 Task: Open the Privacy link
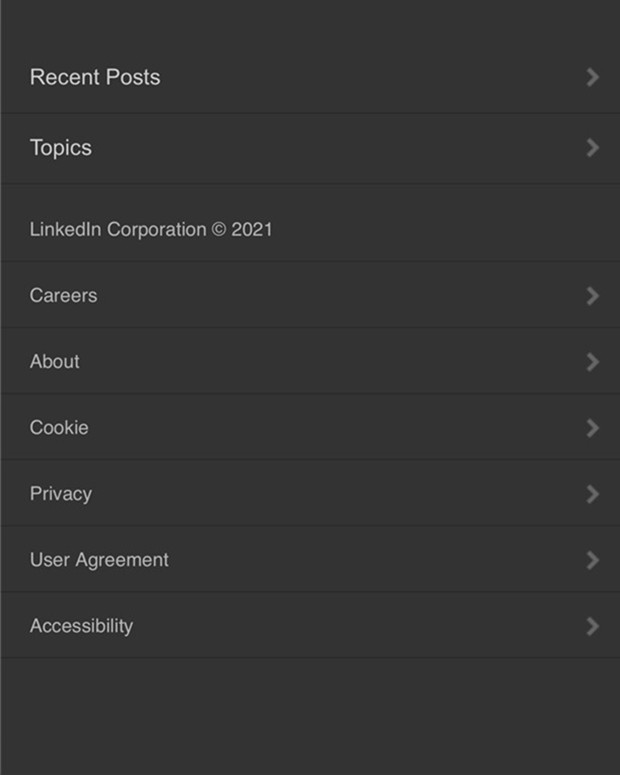coord(310,494)
